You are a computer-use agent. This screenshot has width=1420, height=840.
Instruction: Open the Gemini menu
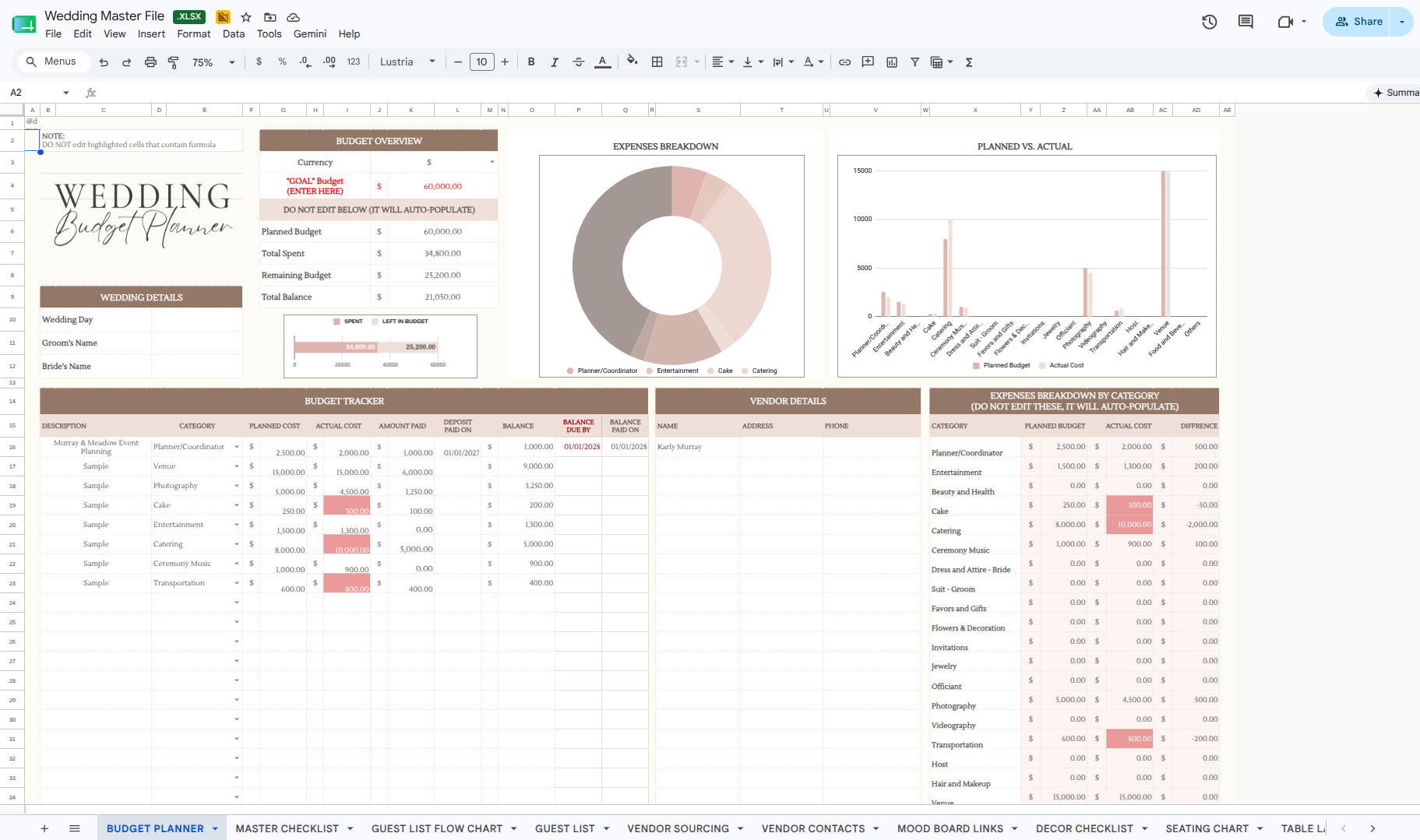[310, 33]
